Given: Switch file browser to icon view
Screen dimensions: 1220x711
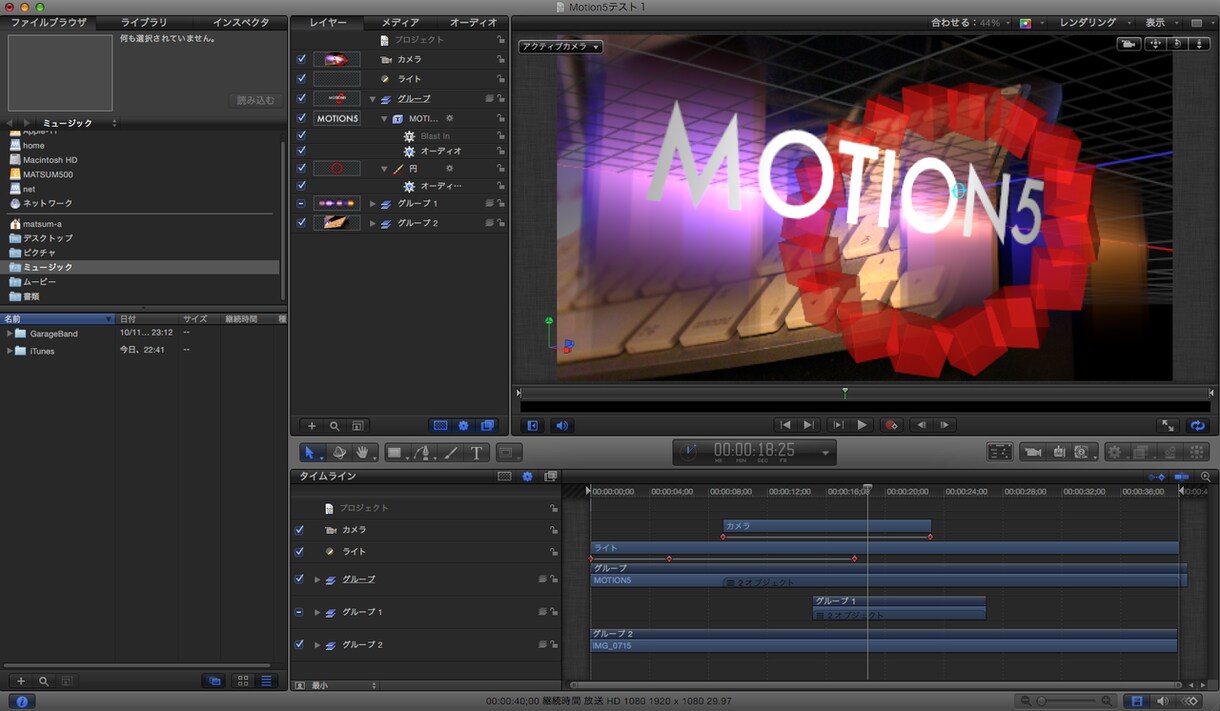Looking at the screenshot, I should [x=243, y=681].
